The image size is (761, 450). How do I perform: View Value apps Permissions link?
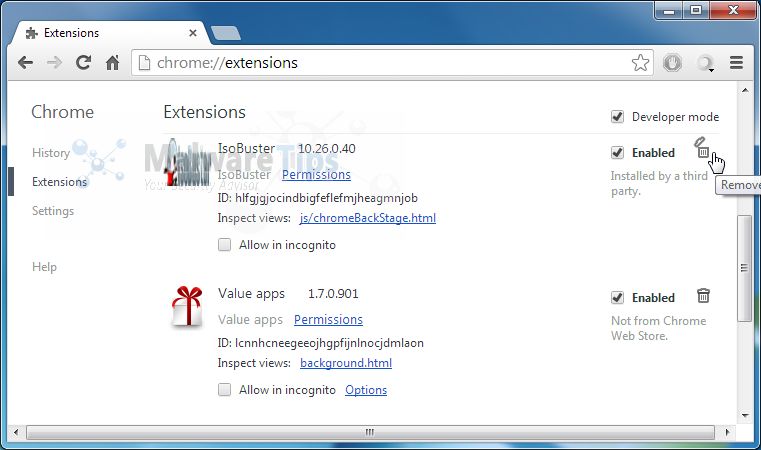pyautogui.click(x=328, y=320)
